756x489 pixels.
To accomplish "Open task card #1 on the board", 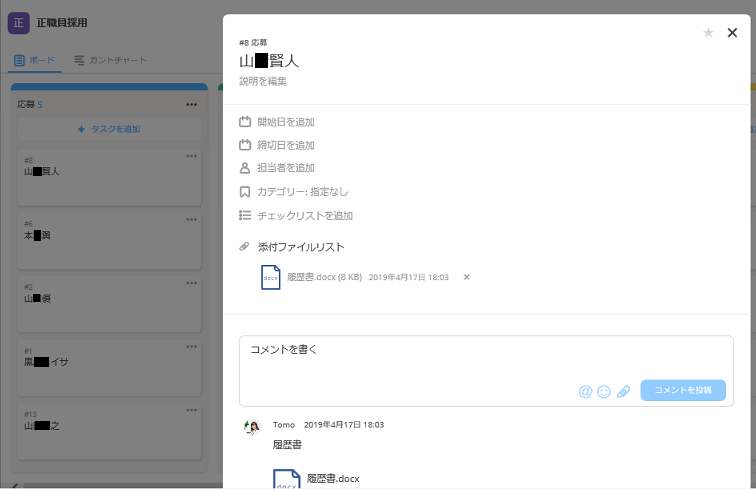I will (109, 368).
